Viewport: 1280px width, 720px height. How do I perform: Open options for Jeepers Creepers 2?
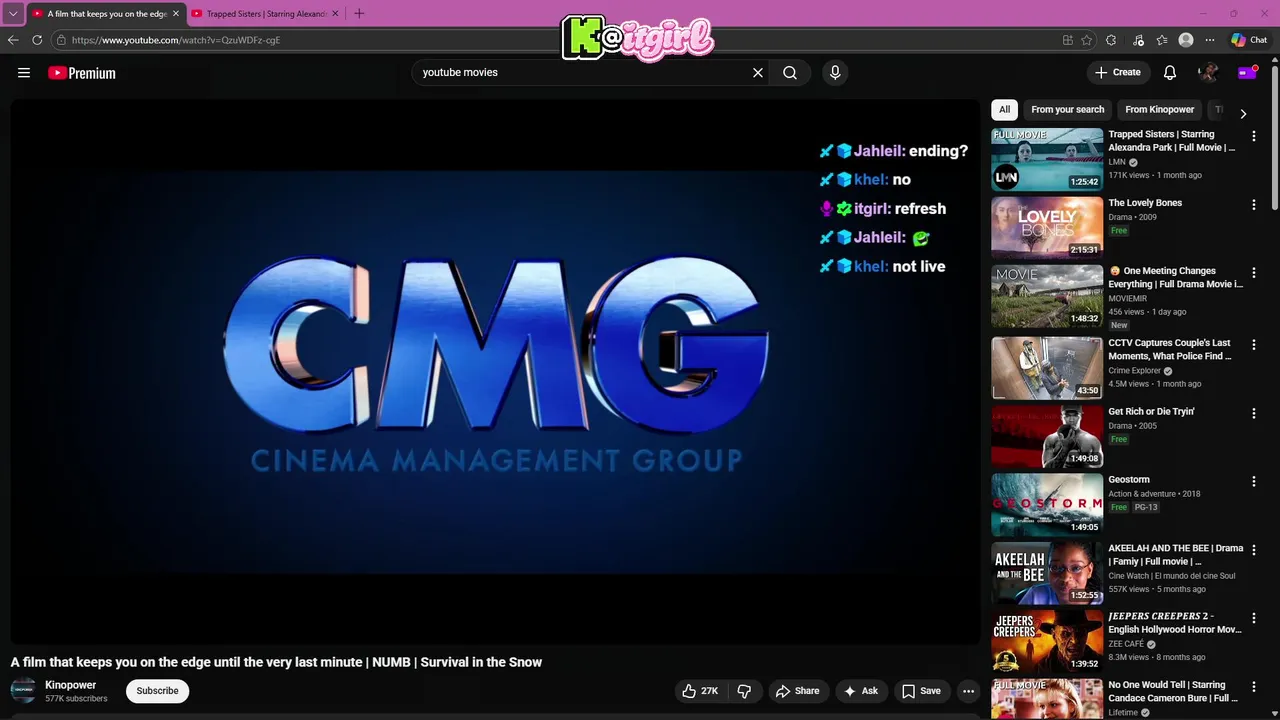1254,618
